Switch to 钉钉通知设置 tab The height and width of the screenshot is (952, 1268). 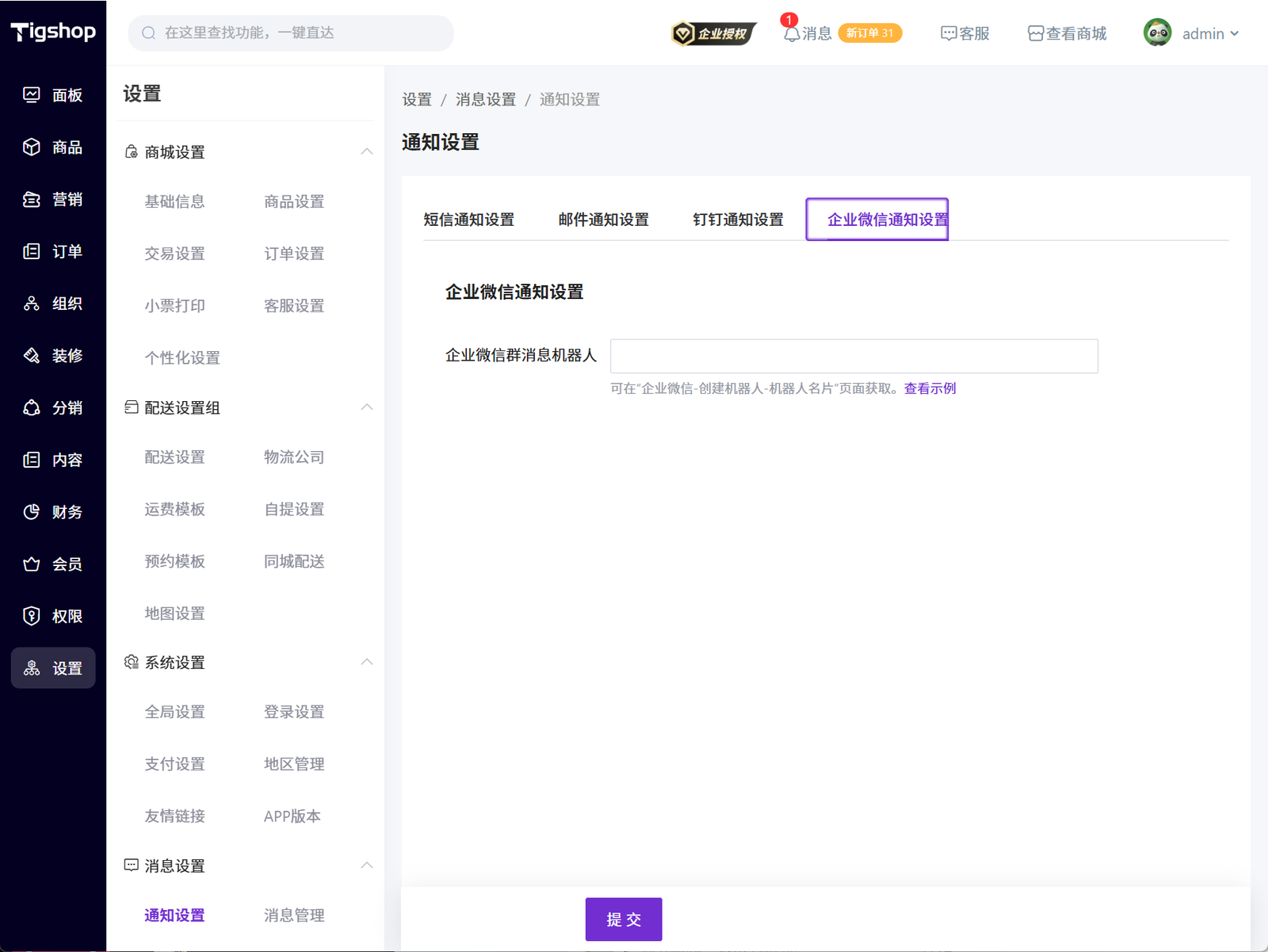tap(737, 220)
